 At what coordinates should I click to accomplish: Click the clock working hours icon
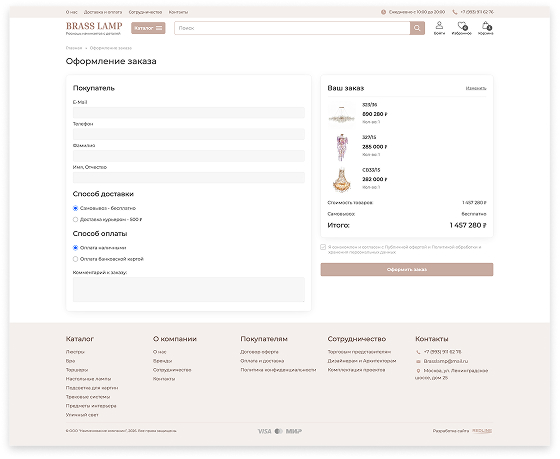(383, 12)
